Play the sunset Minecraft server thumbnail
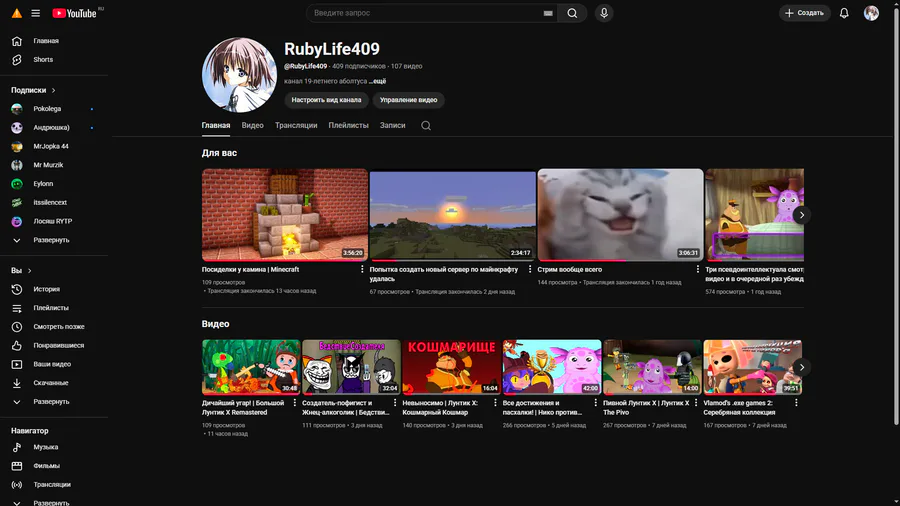 pyautogui.click(x=452, y=215)
